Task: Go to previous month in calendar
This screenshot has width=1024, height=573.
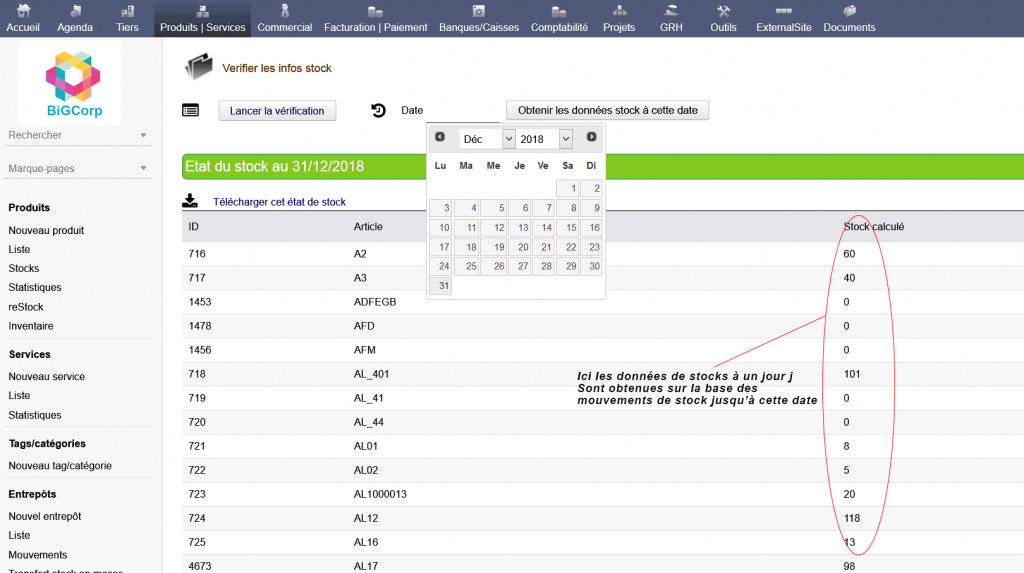Action: point(440,137)
